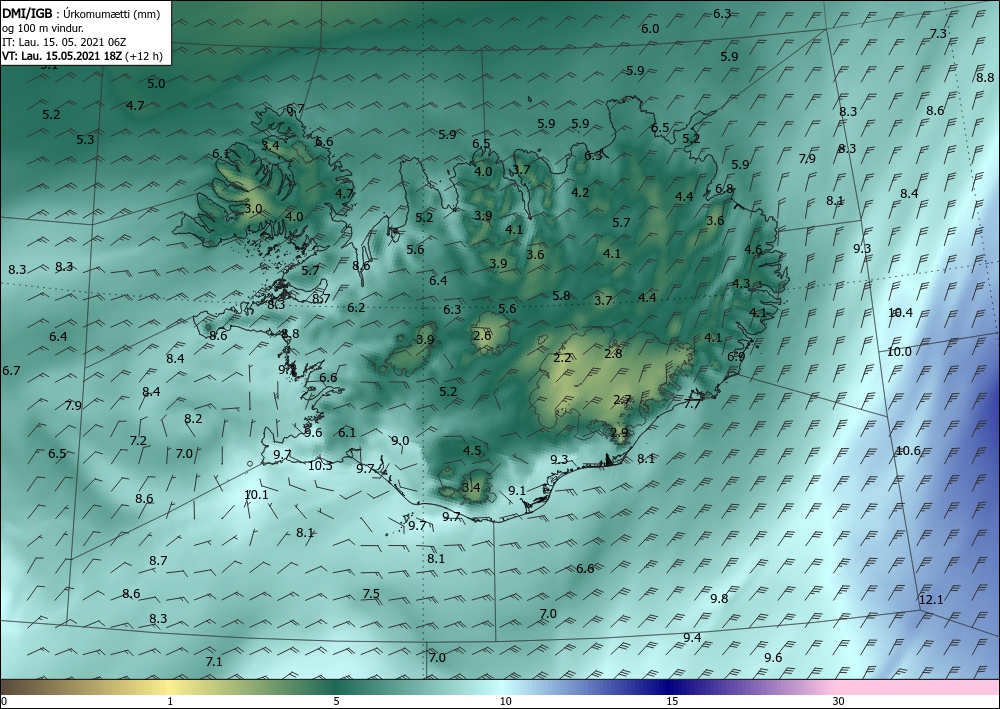The height and width of the screenshot is (709, 1000).
Task: Click the 9.0 value in south Iceland
Action: coord(400,441)
